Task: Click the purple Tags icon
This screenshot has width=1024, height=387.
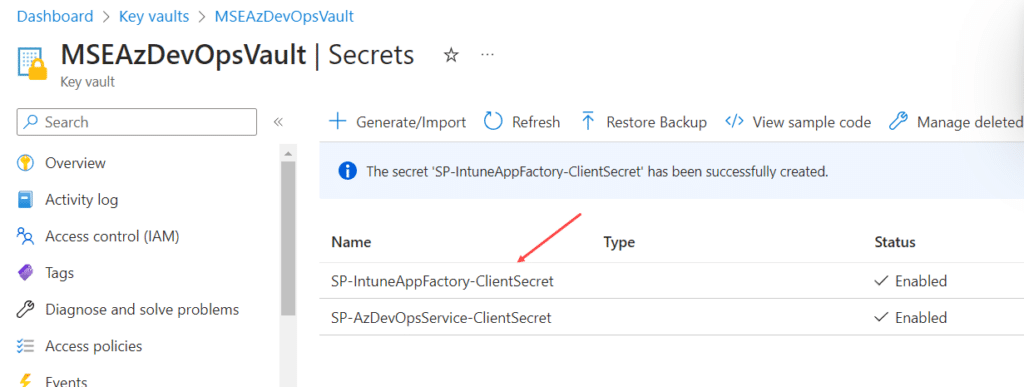Action: (25, 273)
